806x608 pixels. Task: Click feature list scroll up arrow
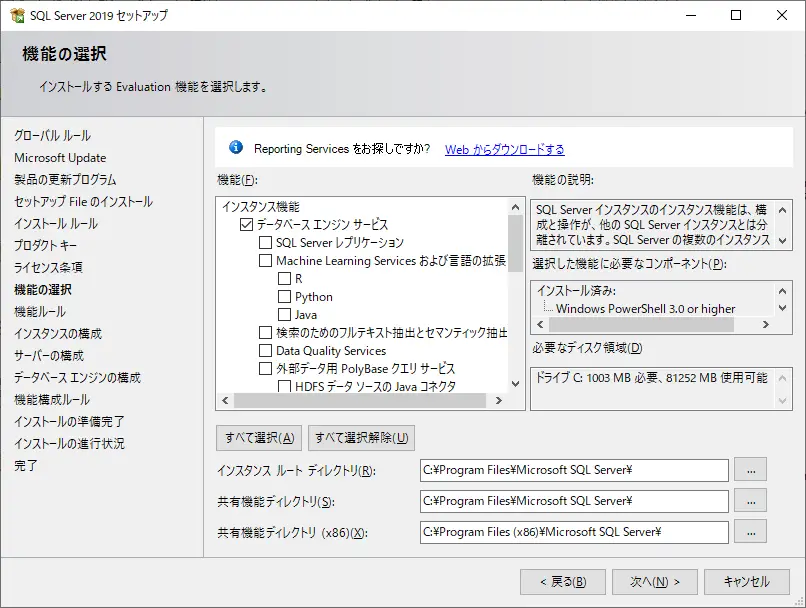point(516,207)
